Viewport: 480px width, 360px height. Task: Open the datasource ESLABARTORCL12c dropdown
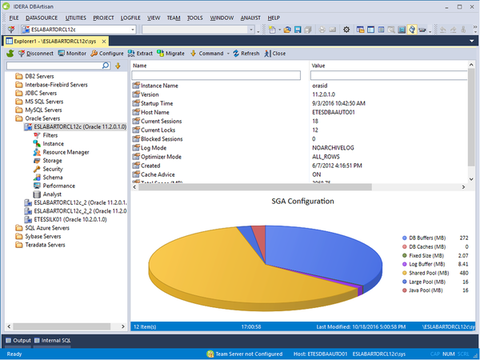133,30
